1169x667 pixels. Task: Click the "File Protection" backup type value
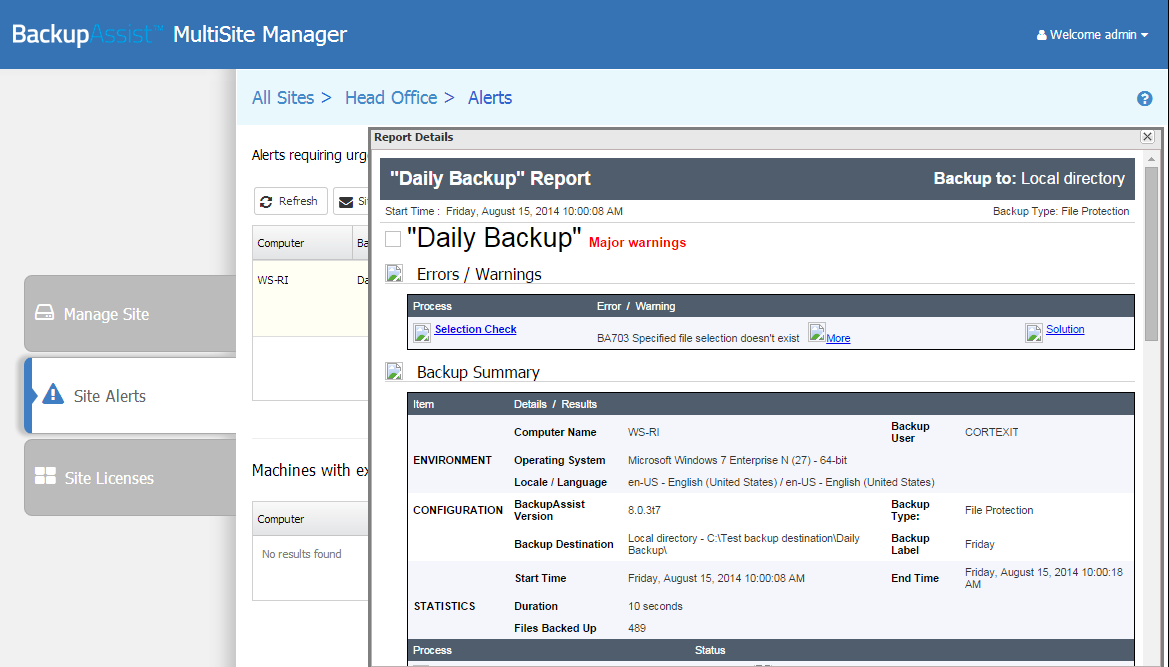[999, 510]
